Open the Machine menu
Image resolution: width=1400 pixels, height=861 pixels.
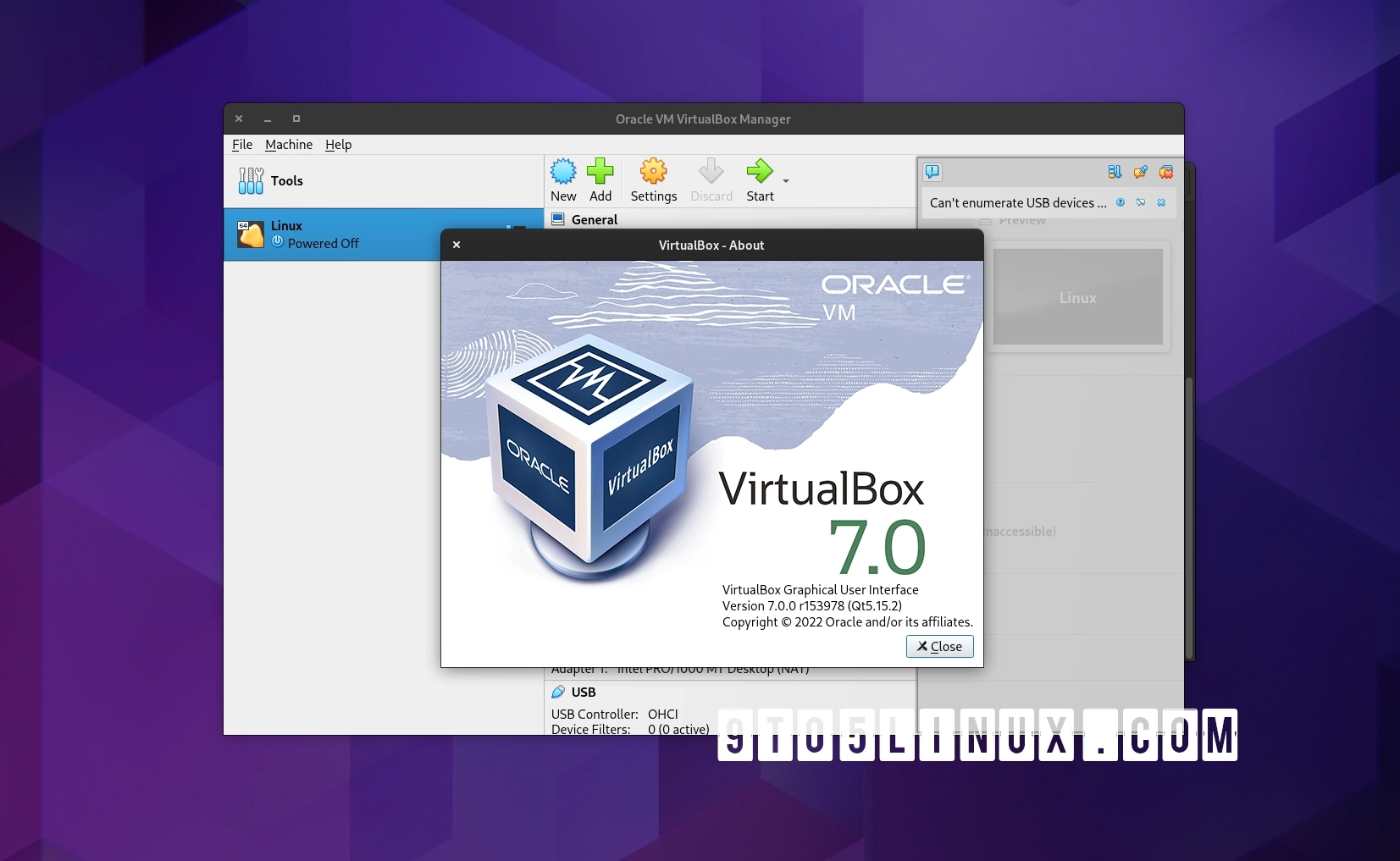click(288, 145)
